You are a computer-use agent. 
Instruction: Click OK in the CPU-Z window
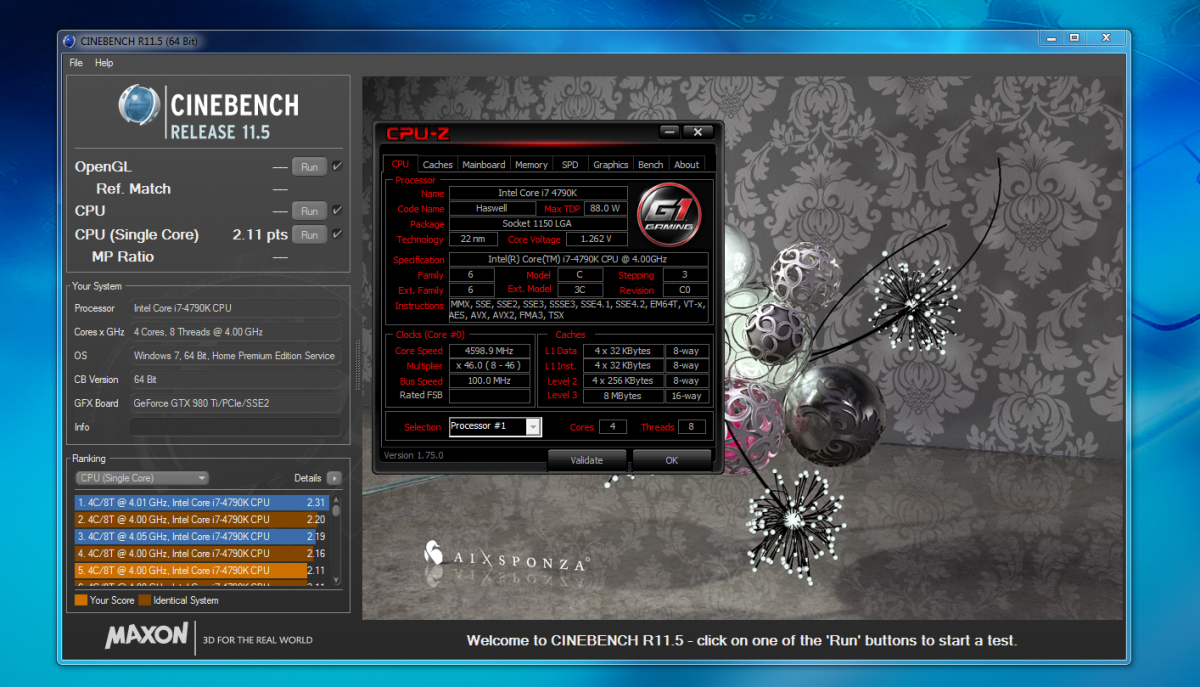[671, 460]
